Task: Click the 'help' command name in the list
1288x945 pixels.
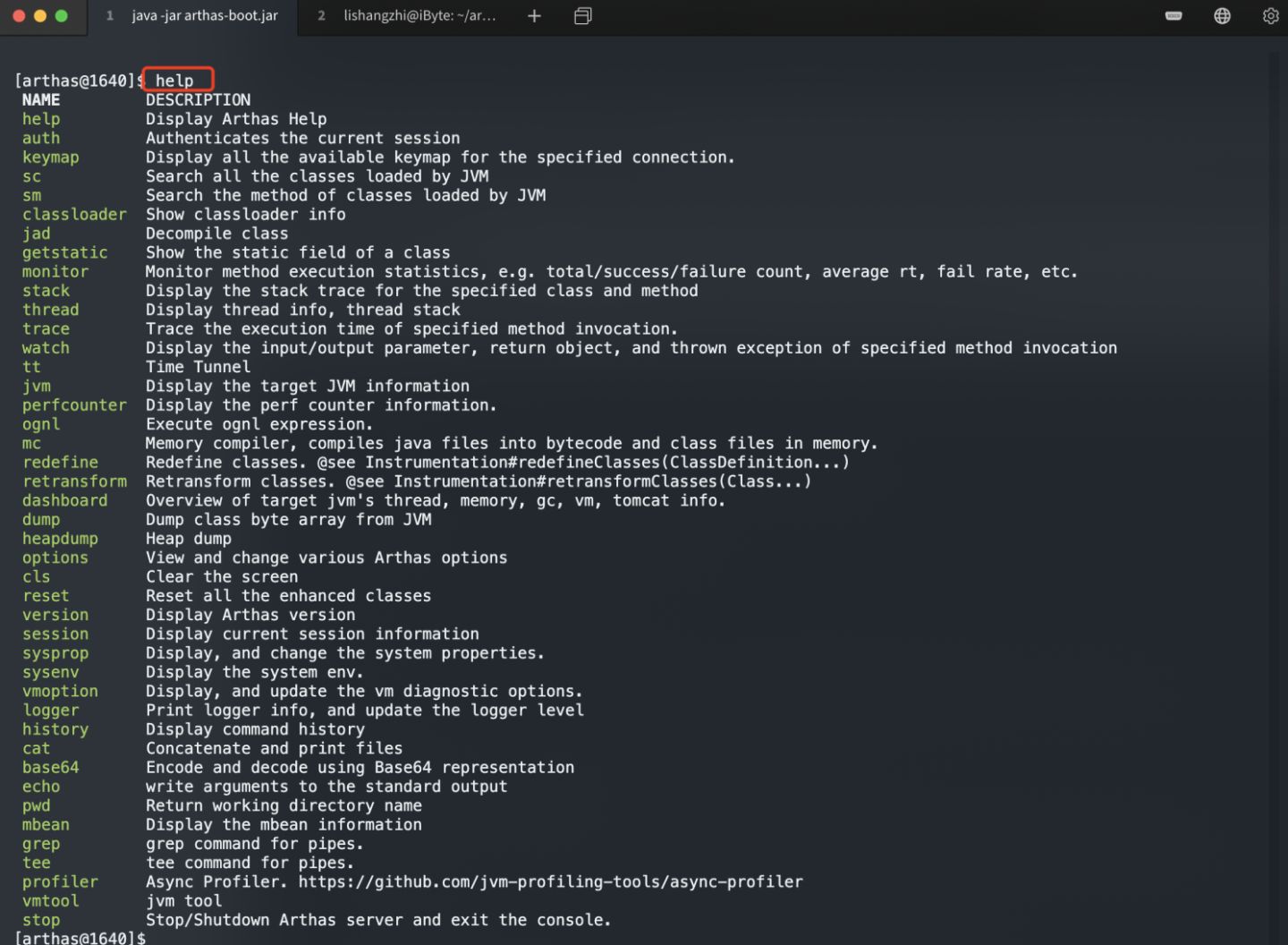Action: (x=41, y=119)
